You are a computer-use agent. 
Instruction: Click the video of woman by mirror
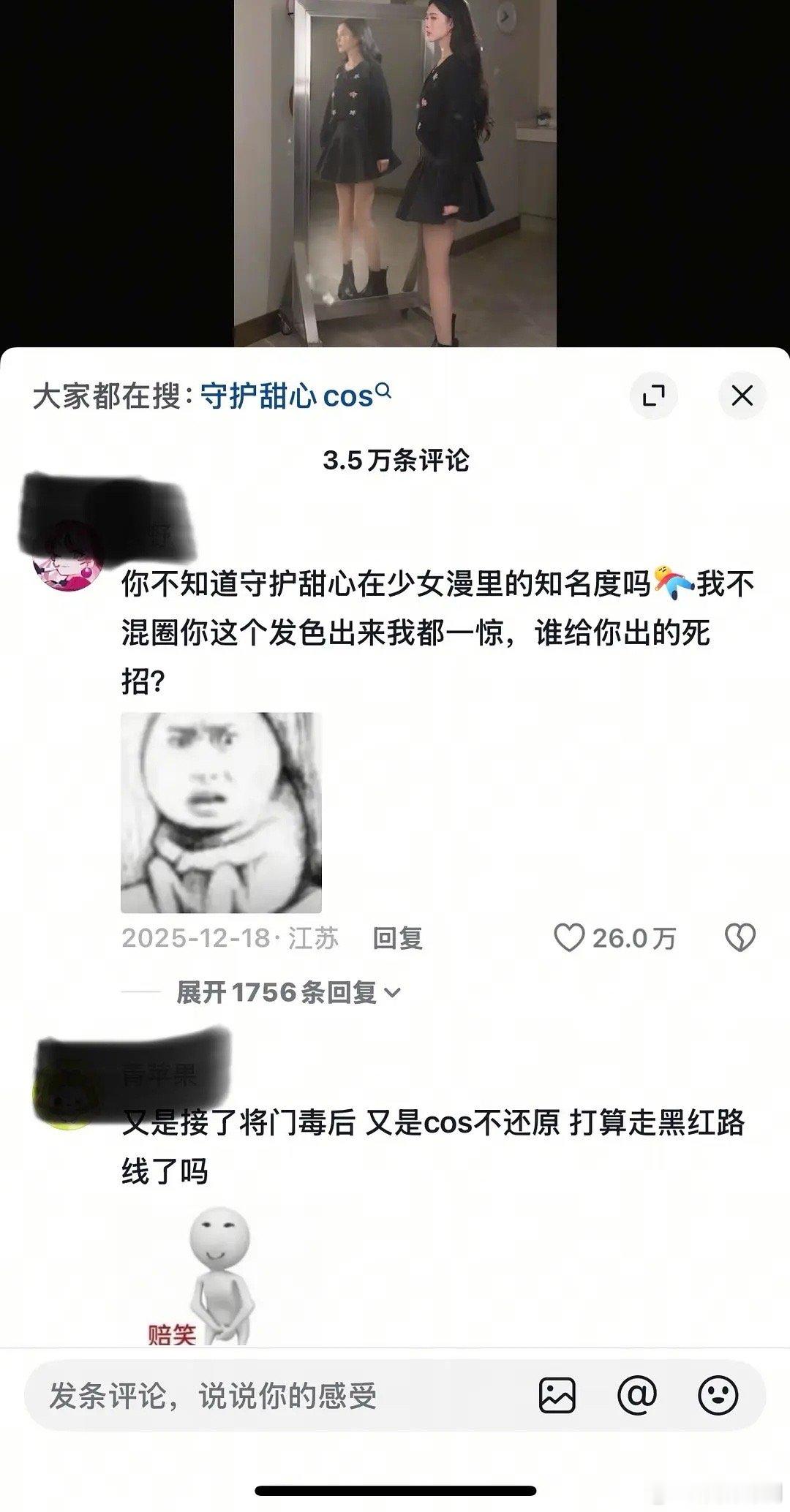(395, 173)
